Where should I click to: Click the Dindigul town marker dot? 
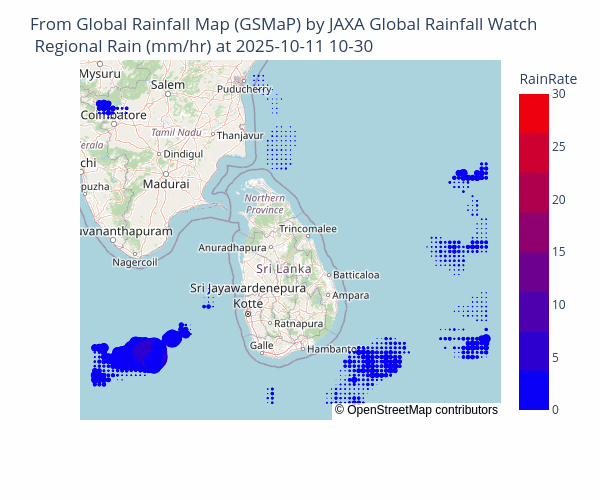(158, 154)
